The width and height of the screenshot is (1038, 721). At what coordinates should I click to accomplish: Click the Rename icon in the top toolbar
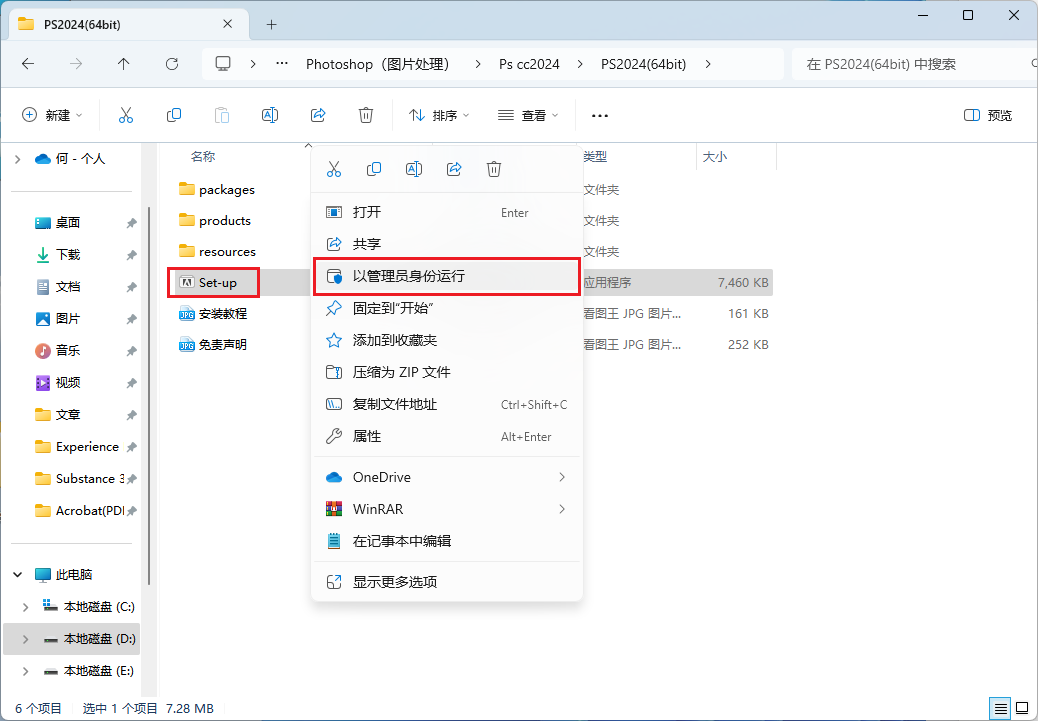(270, 115)
